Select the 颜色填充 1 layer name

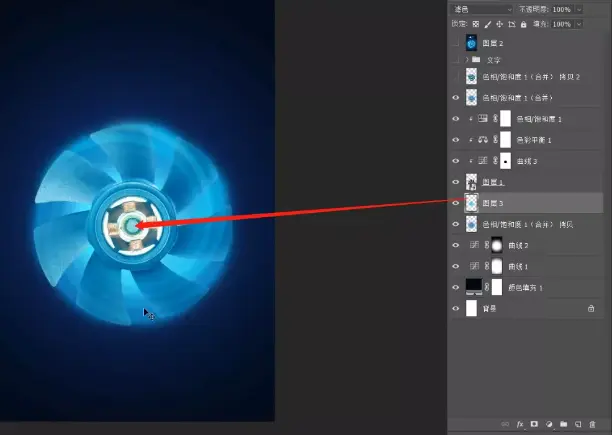point(525,288)
